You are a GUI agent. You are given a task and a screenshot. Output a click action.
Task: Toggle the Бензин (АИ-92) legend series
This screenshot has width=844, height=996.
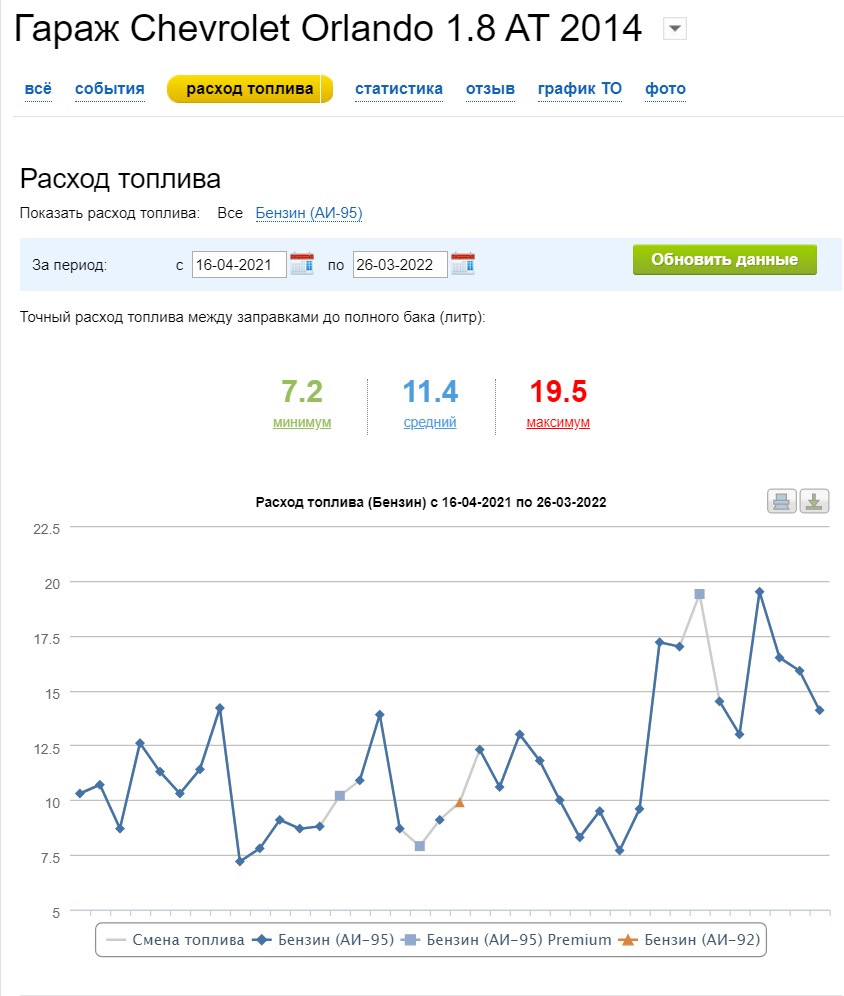click(692, 940)
